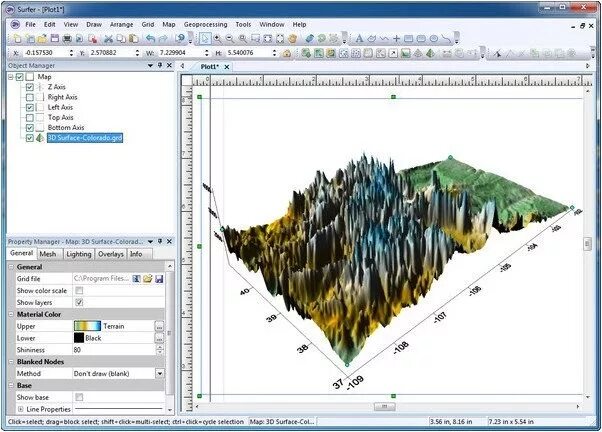Image resolution: width=602 pixels, height=432 pixels.
Task: Uncheck the Bottom Axis visibility checkbox
Action: point(30,127)
